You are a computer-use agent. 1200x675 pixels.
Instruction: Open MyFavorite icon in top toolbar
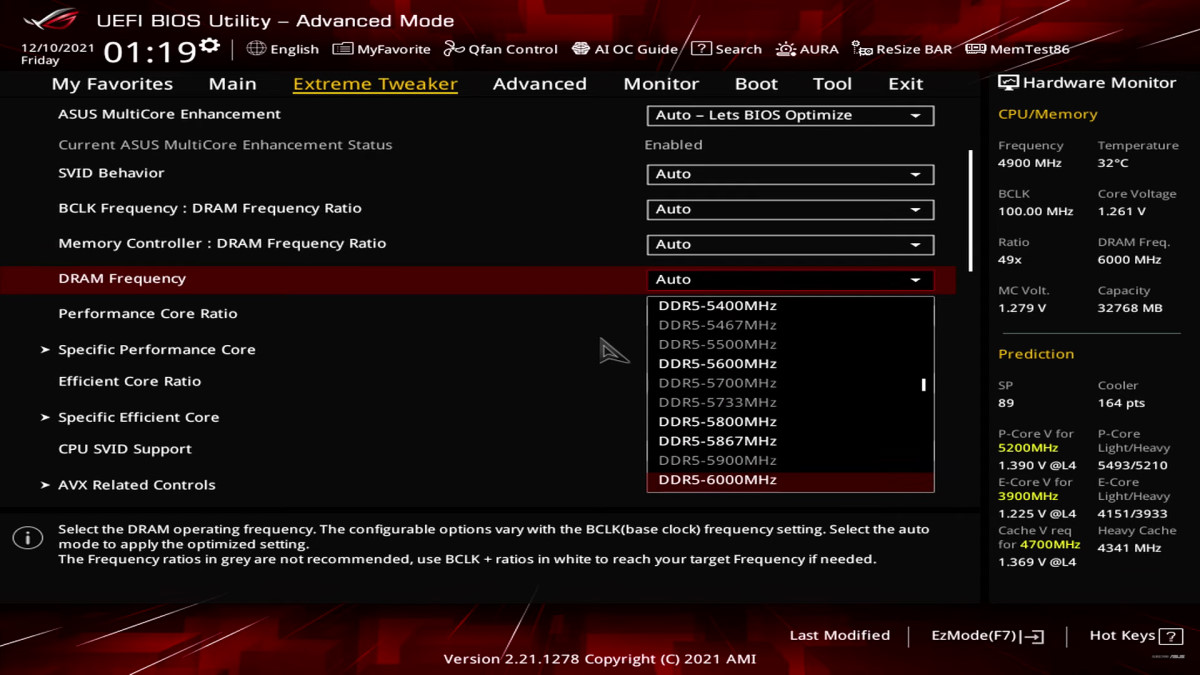(342, 48)
